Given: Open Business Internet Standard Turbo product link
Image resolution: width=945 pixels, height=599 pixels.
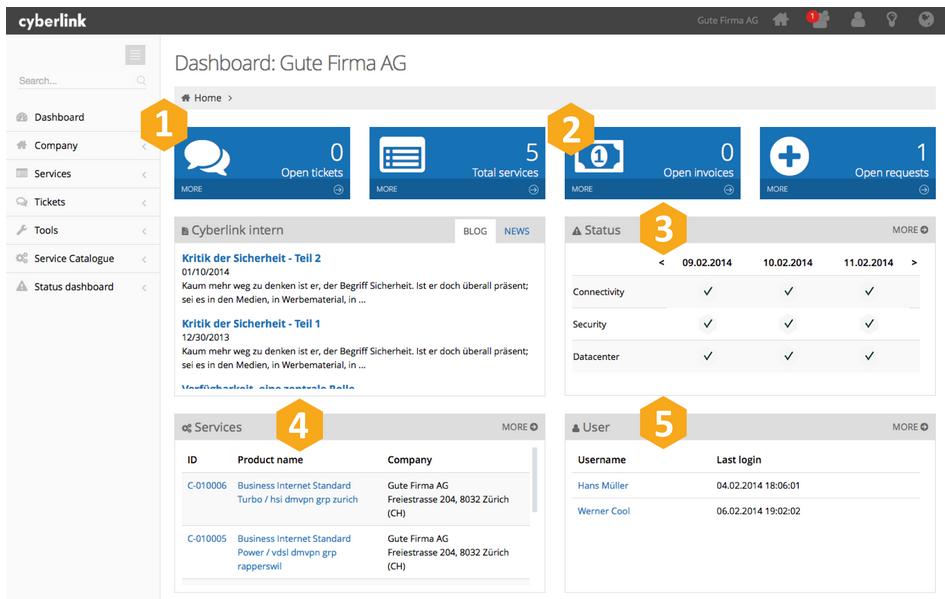Looking at the screenshot, I should pyautogui.click(x=298, y=492).
